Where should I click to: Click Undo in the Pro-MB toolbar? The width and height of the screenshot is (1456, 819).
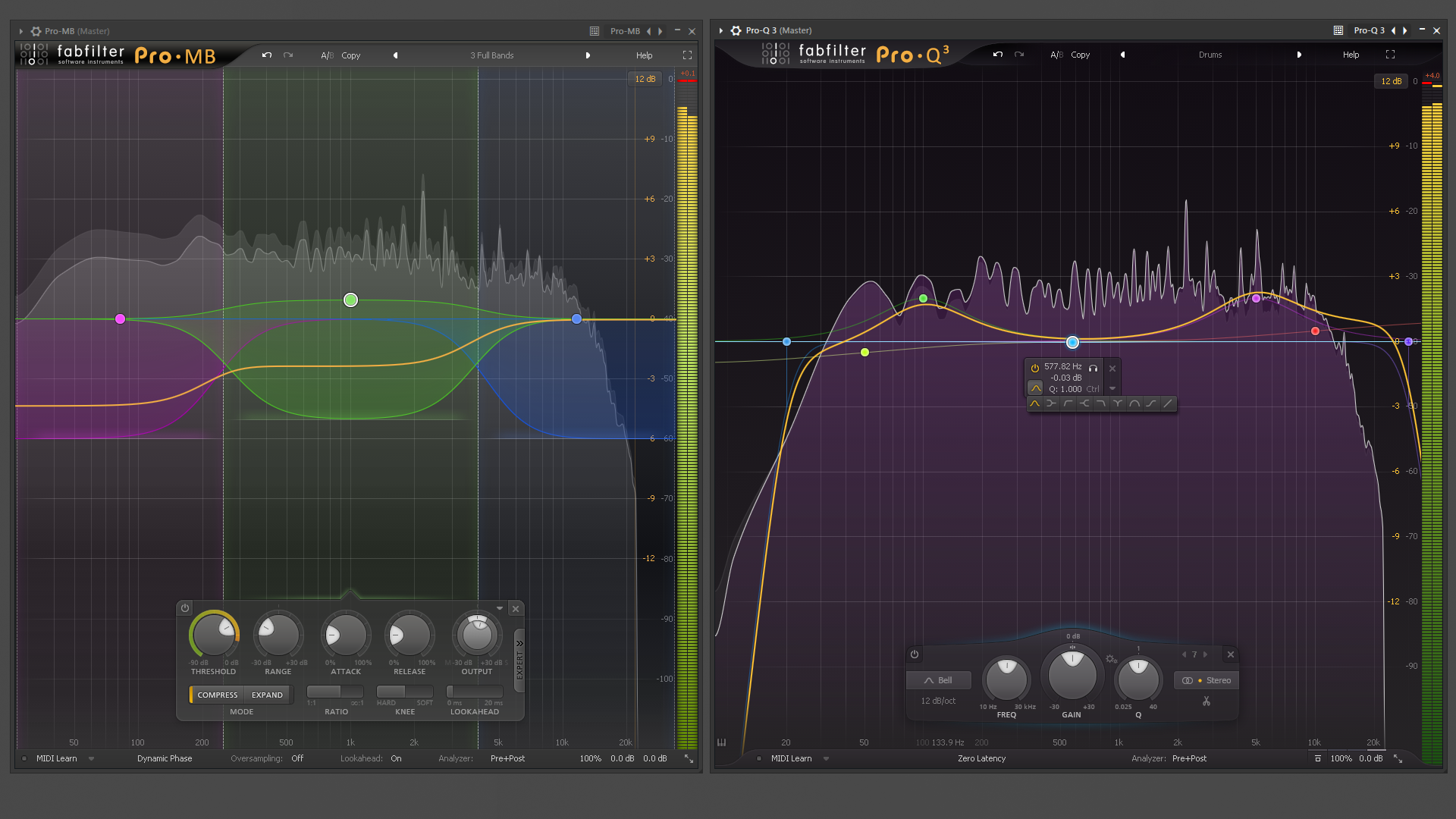267,55
